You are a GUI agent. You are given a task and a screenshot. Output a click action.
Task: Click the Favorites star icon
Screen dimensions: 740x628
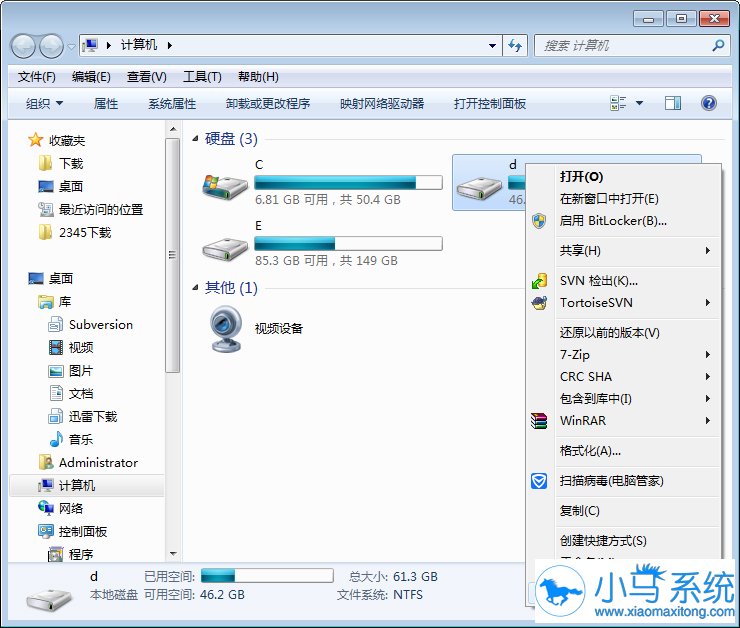pyautogui.click(x=35, y=140)
